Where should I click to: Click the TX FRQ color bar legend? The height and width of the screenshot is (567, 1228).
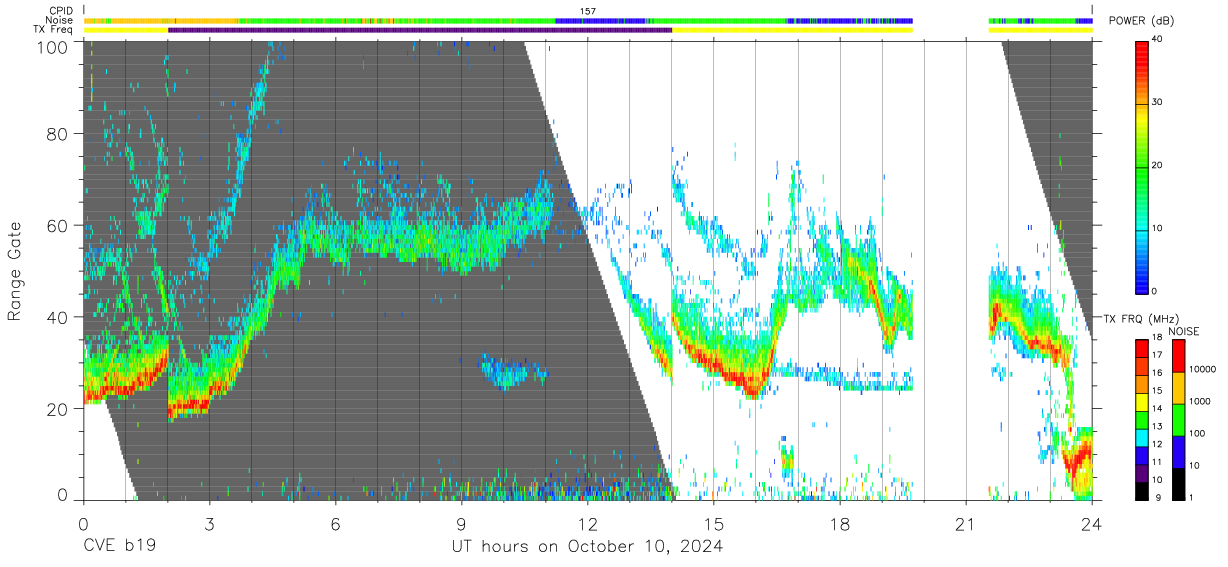point(1142,418)
